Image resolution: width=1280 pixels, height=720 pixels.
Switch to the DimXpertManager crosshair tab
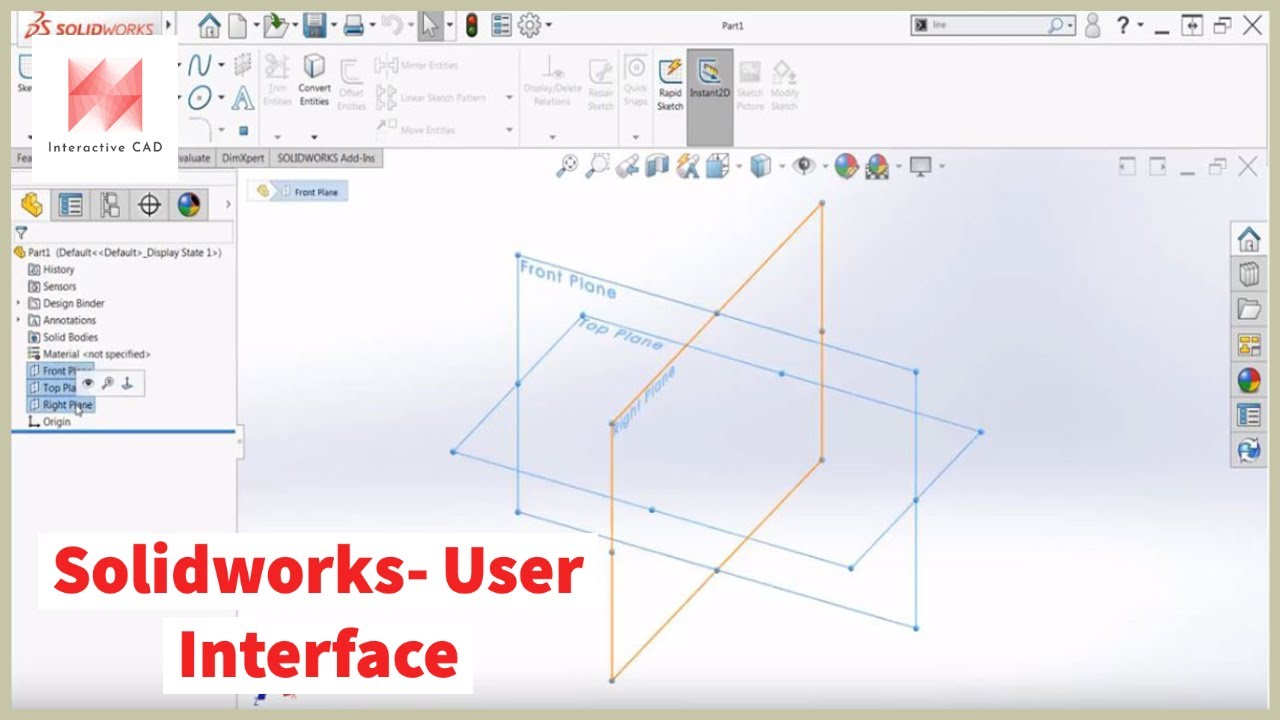[x=149, y=206]
